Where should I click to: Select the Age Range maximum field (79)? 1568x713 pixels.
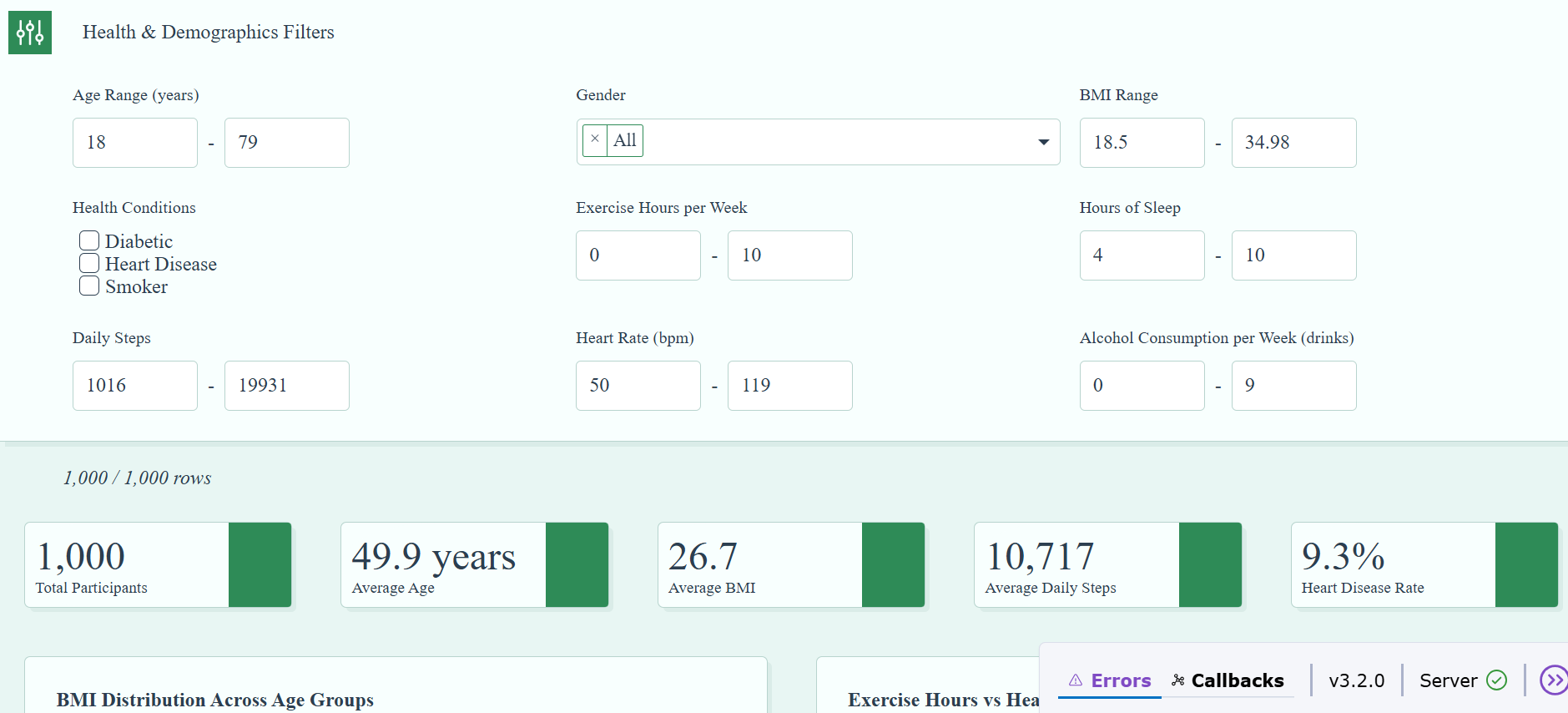pyautogui.click(x=287, y=143)
